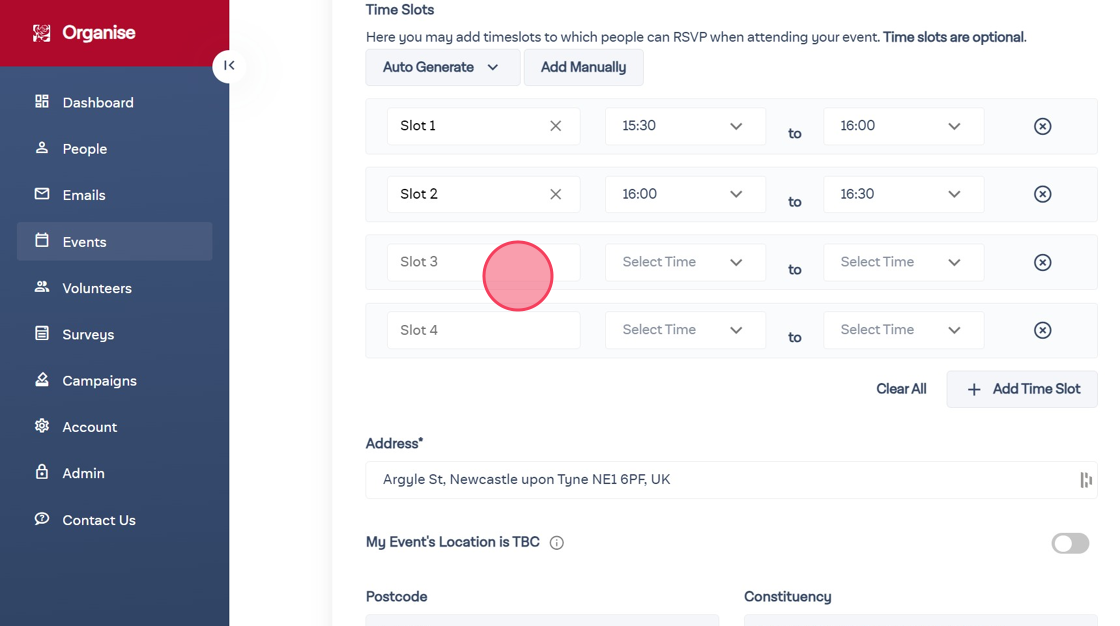
Task: Clear the Slot 2 name with the X
Action: click(555, 194)
